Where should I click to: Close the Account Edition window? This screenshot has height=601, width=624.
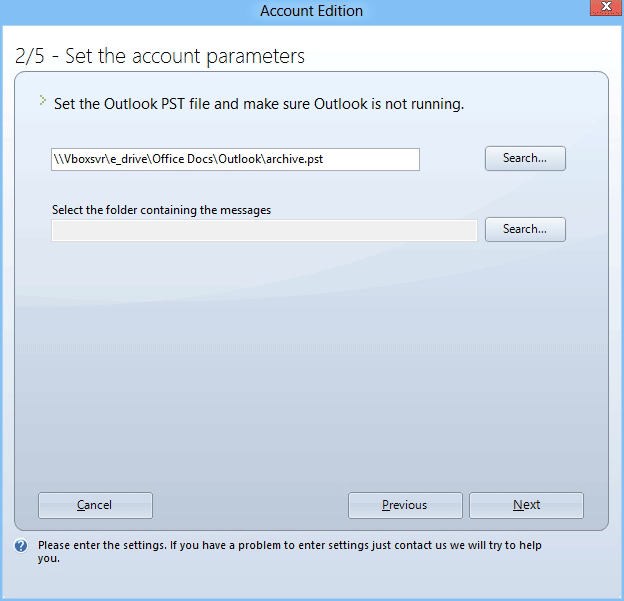pos(606,7)
